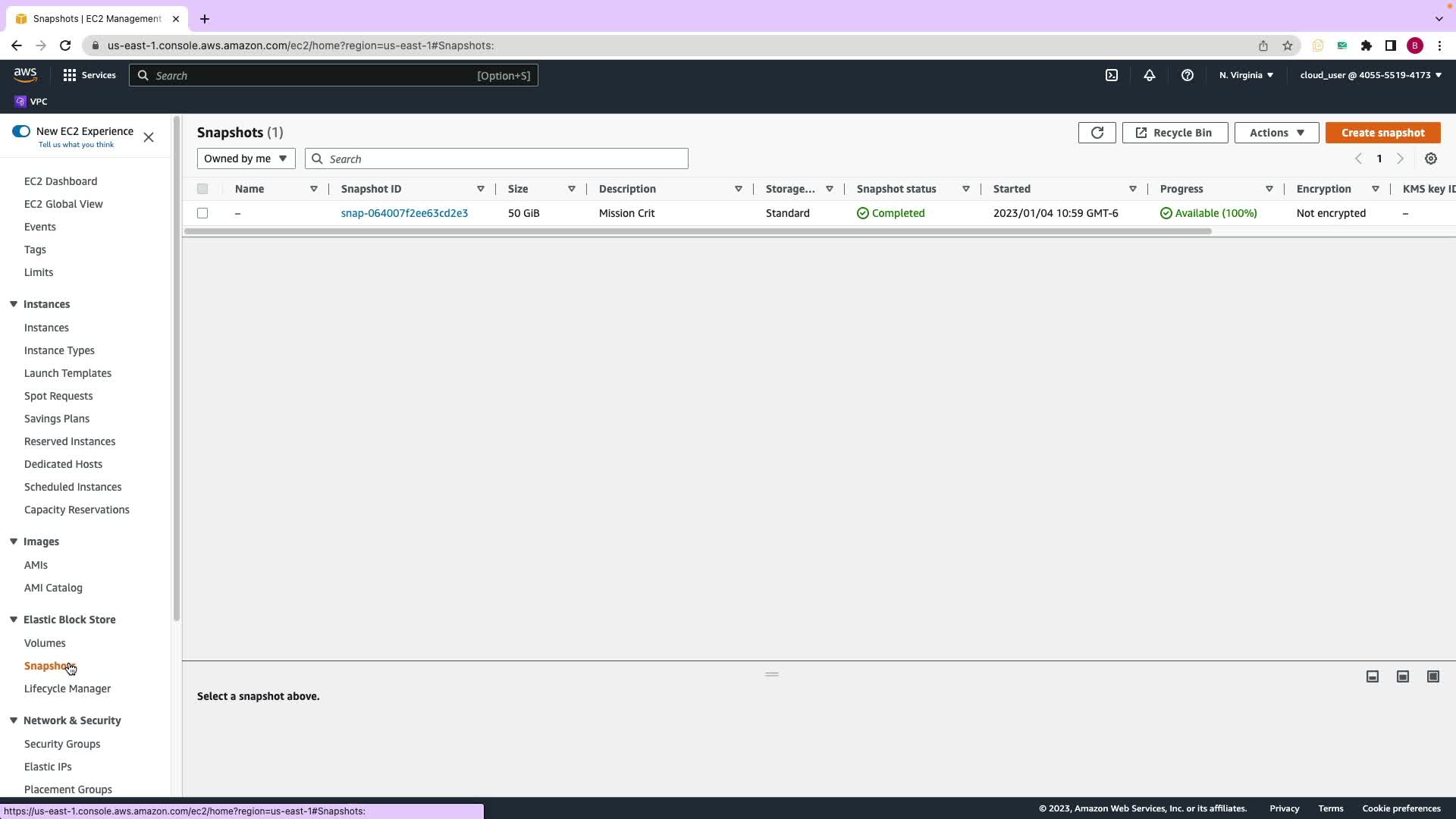This screenshot has width=1456, height=819.
Task: Click the AWS logo home icon
Action: [x=25, y=74]
